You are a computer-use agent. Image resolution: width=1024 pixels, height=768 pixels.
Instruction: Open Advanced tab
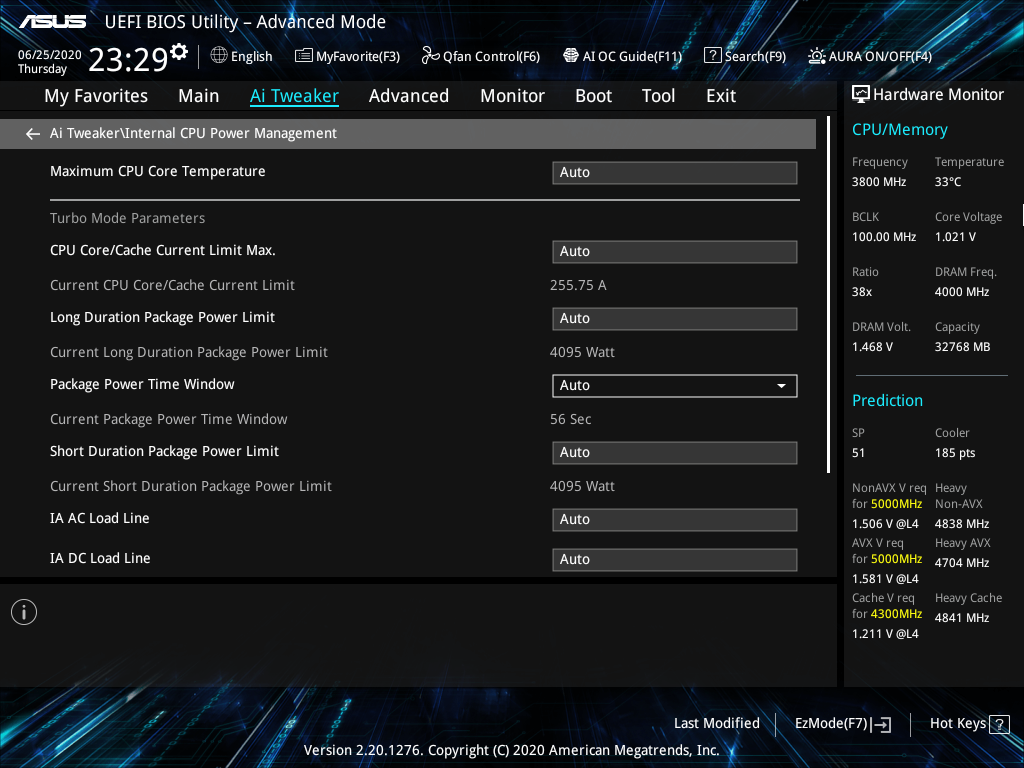click(x=409, y=96)
